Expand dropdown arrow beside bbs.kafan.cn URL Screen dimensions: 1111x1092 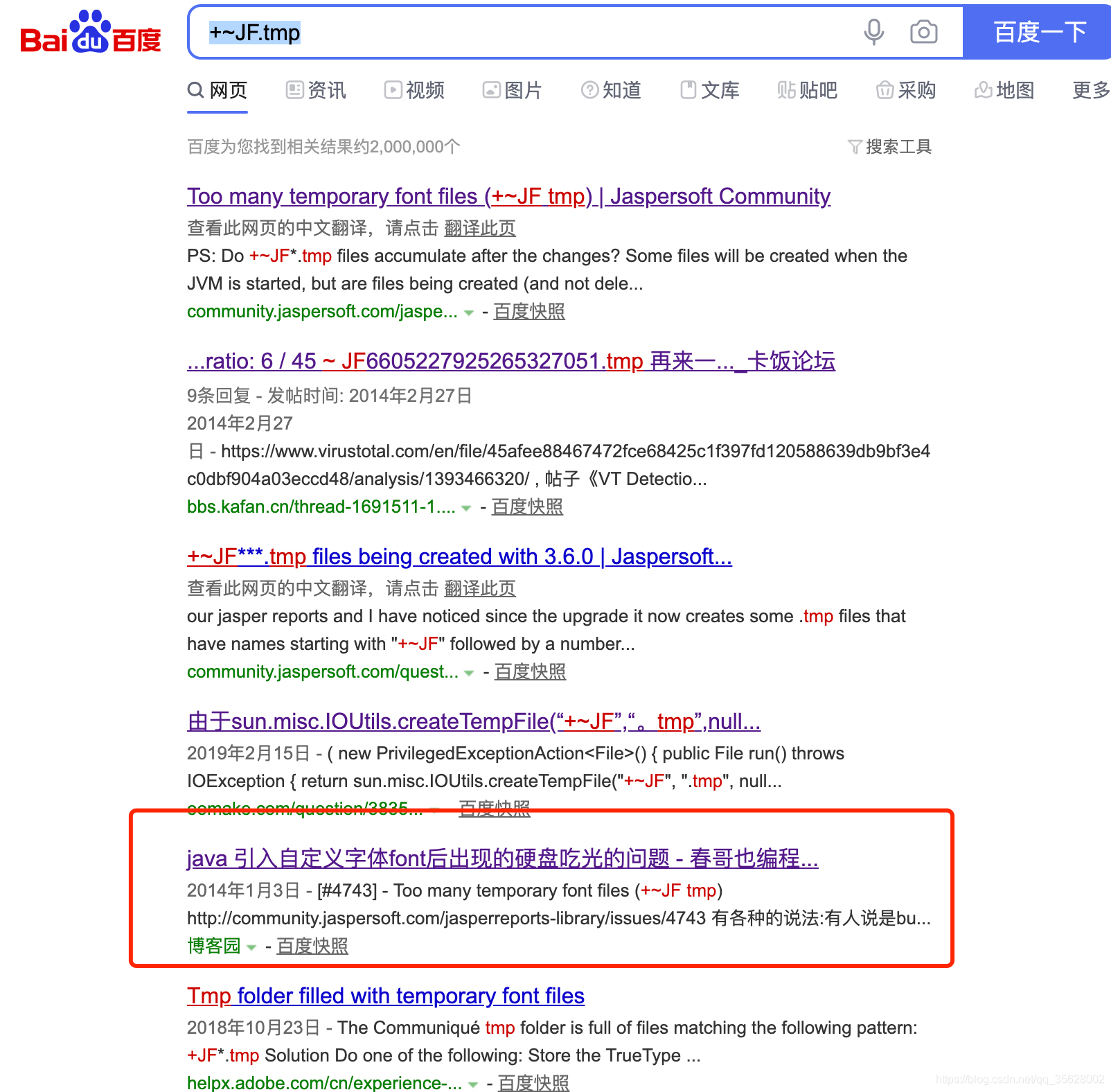tap(466, 509)
